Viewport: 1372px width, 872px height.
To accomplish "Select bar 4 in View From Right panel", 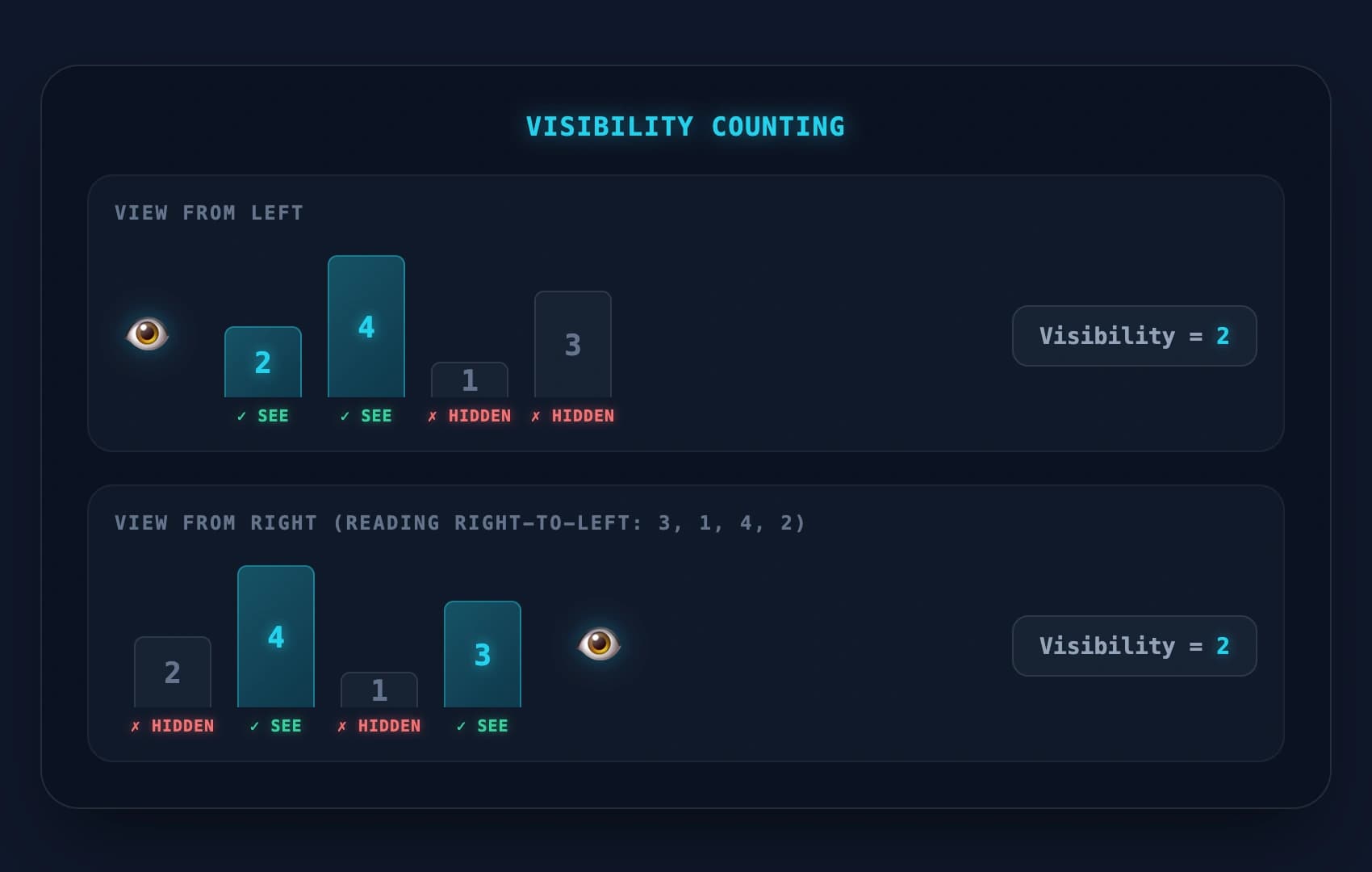I will point(276,636).
